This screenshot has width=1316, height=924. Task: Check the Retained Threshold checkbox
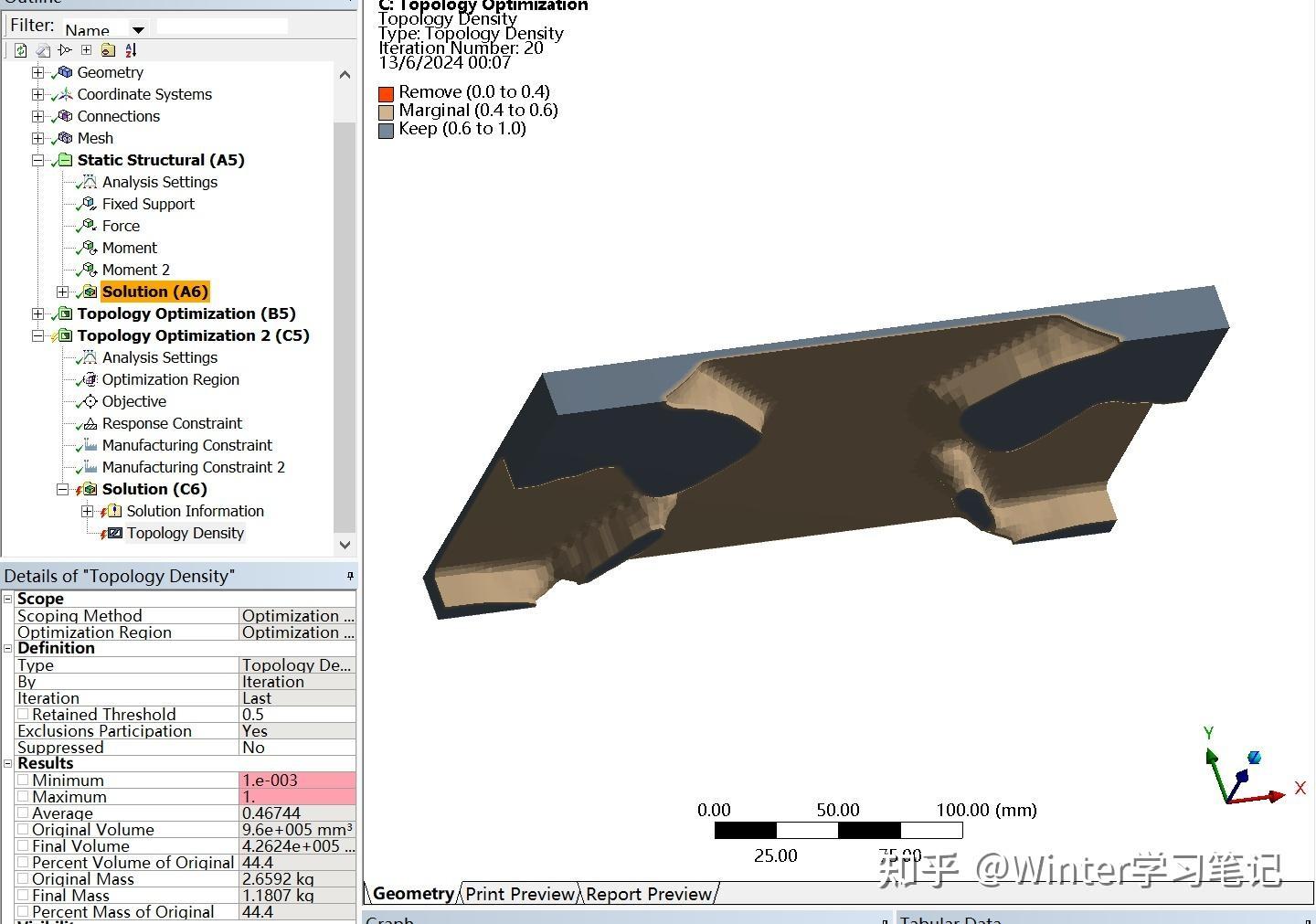pyautogui.click(x=23, y=714)
